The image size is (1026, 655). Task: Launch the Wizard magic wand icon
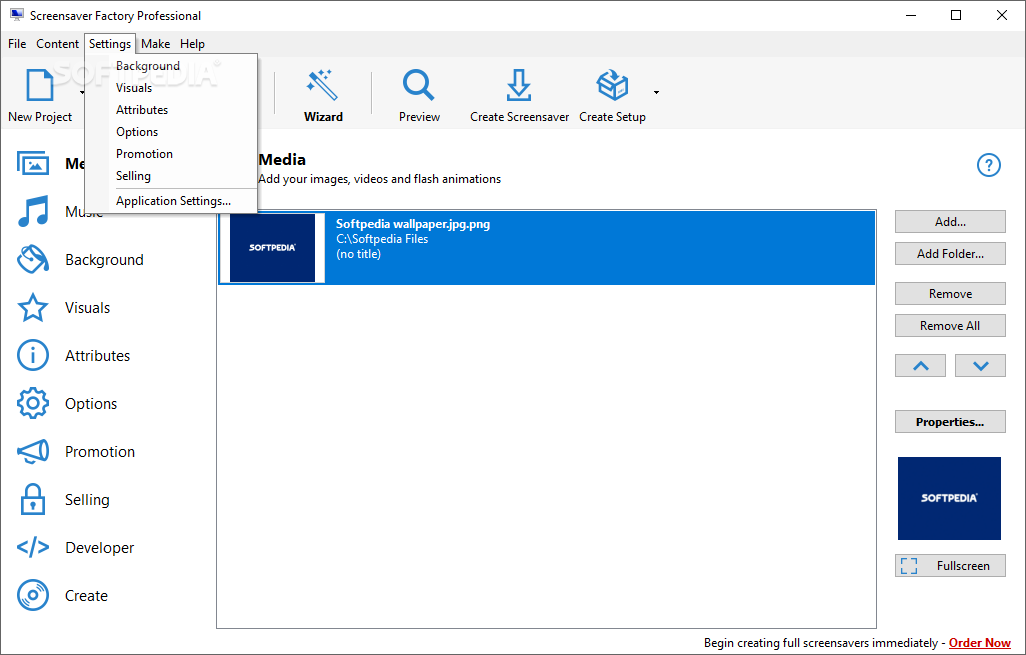pos(323,85)
